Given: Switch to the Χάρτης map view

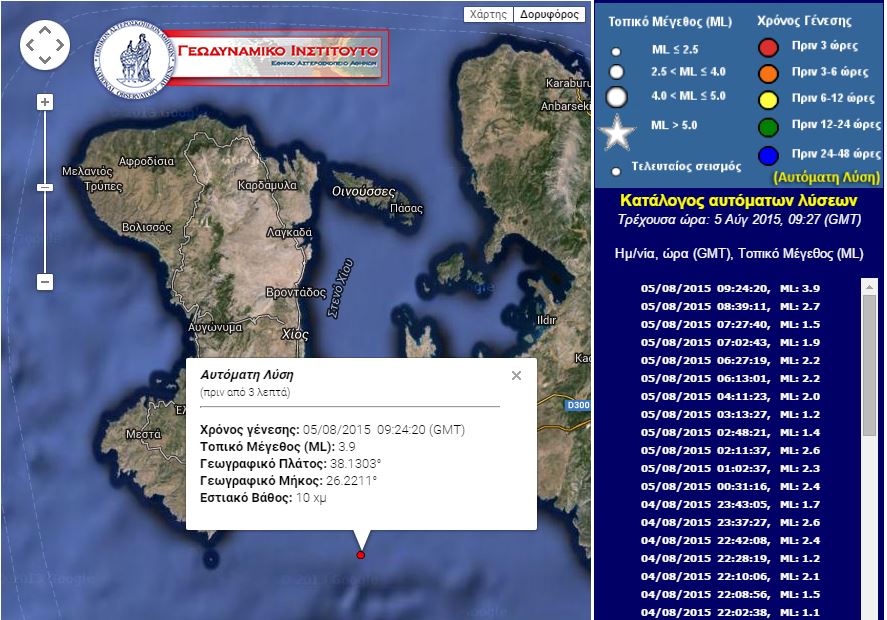Looking at the screenshot, I should click(x=487, y=15).
